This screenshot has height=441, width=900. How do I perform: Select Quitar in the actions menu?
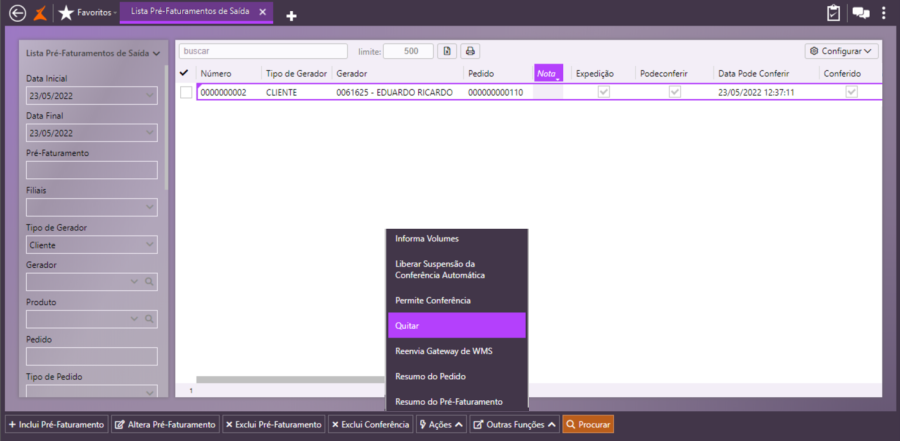[457, 325]
